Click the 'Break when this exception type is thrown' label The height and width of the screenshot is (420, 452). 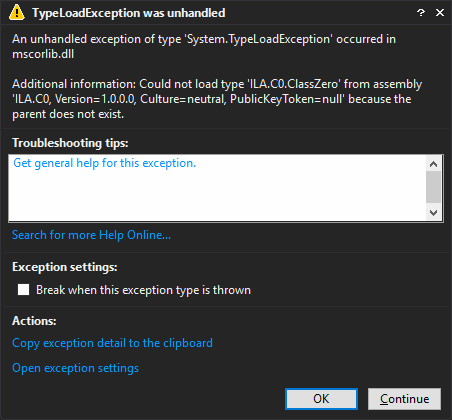[143, 290]
